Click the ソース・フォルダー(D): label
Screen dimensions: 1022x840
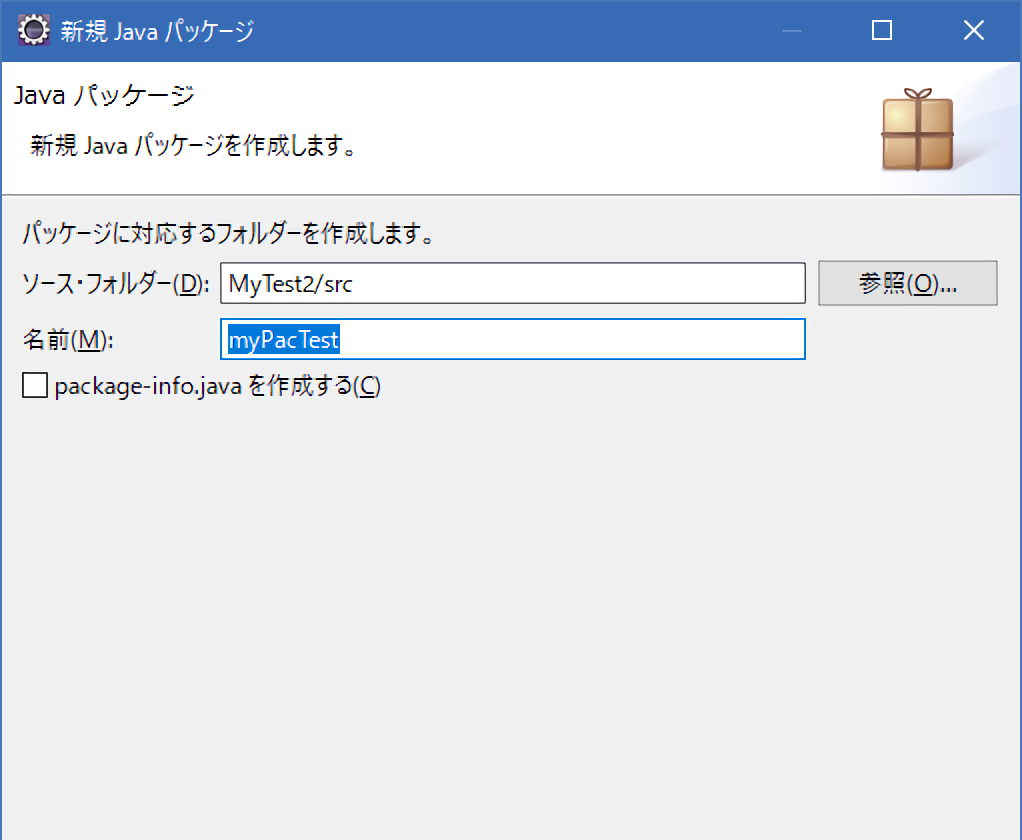(115, 283)
